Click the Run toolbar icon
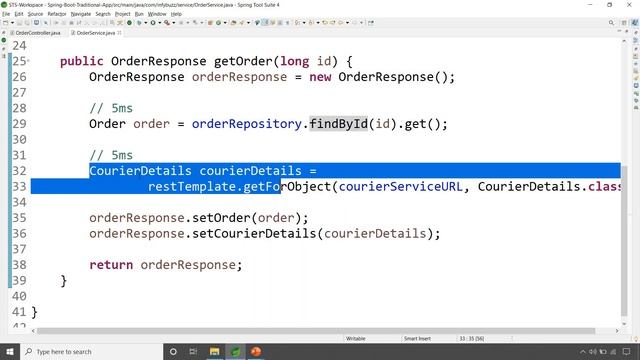Screen dimensions: 640x360 pos(153,22)
